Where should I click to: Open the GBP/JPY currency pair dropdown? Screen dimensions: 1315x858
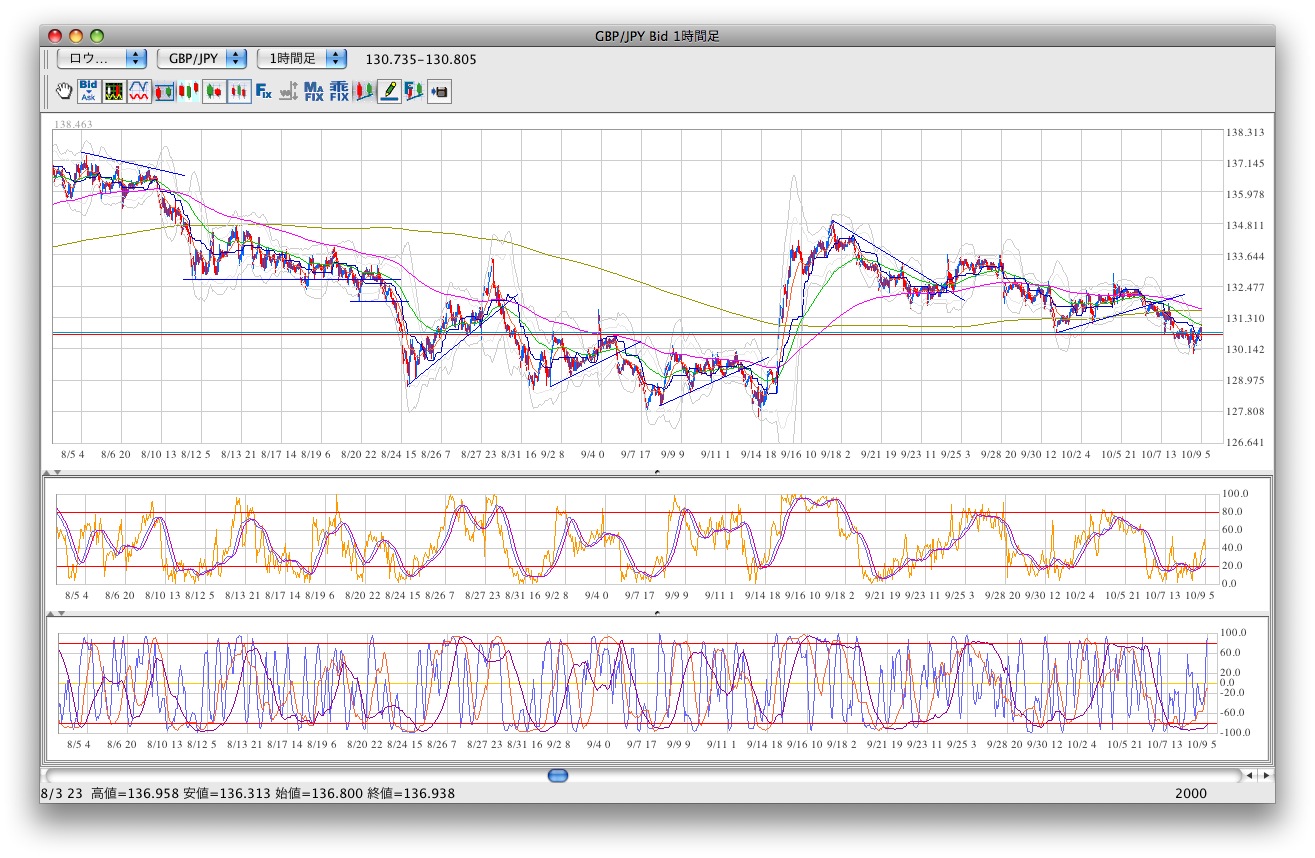tap(202, 59)
